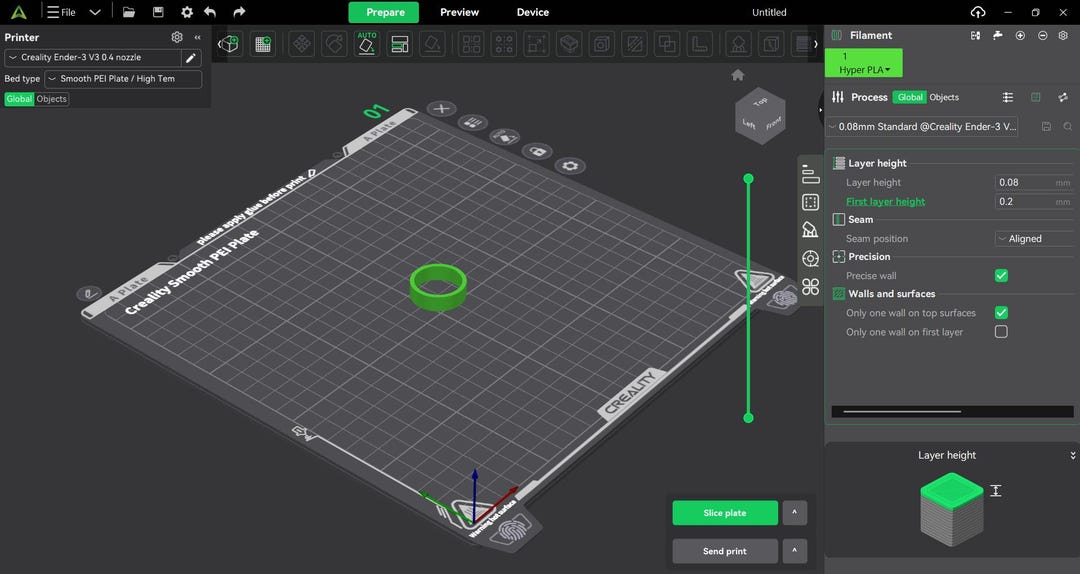Uncheck Only one wall on top surfaces
The image size is (1080, 574).
click(1001, 313)
